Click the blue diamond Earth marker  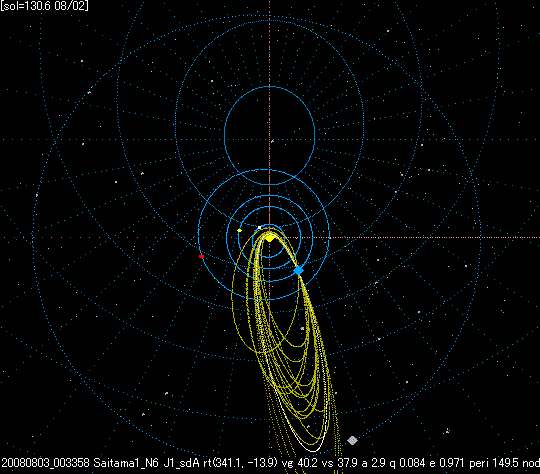tap(299, 270)
